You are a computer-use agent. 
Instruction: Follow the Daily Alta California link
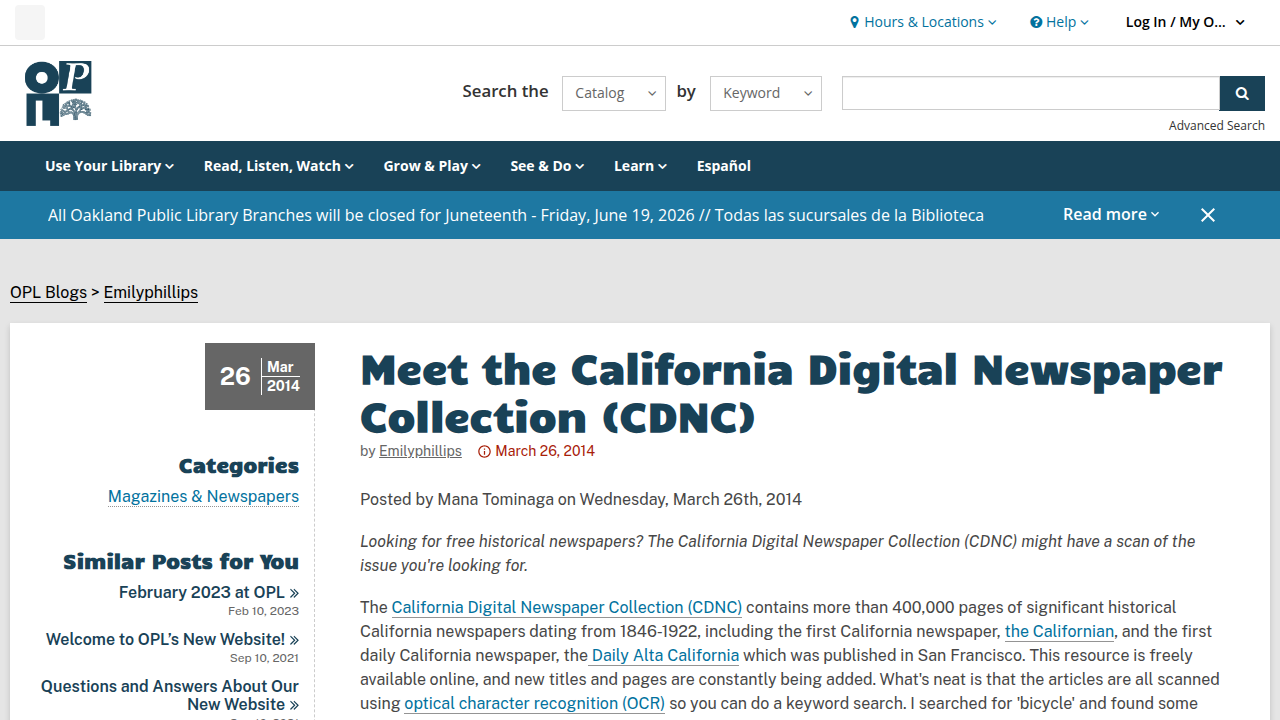pos(665,655)
